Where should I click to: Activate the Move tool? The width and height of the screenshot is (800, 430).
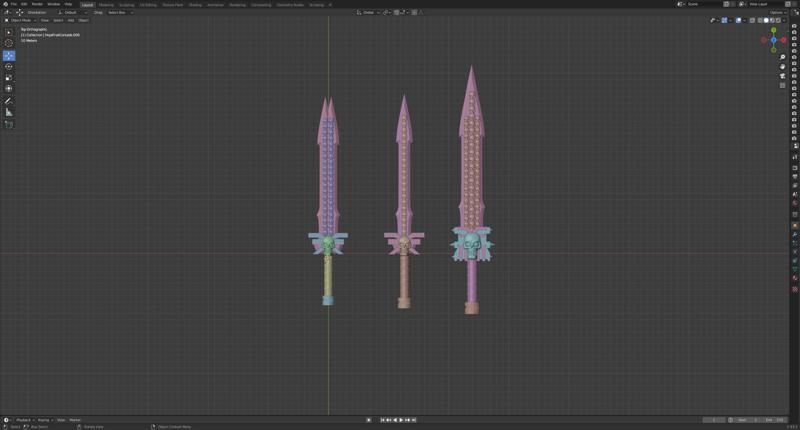pyautogui.click(x=9, y=55)
